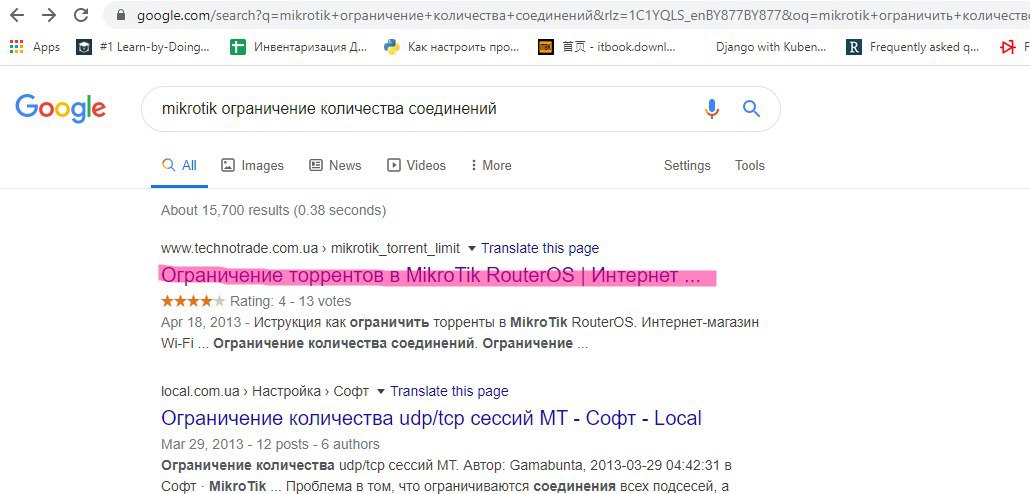Select the All results tab

(179, 166)
